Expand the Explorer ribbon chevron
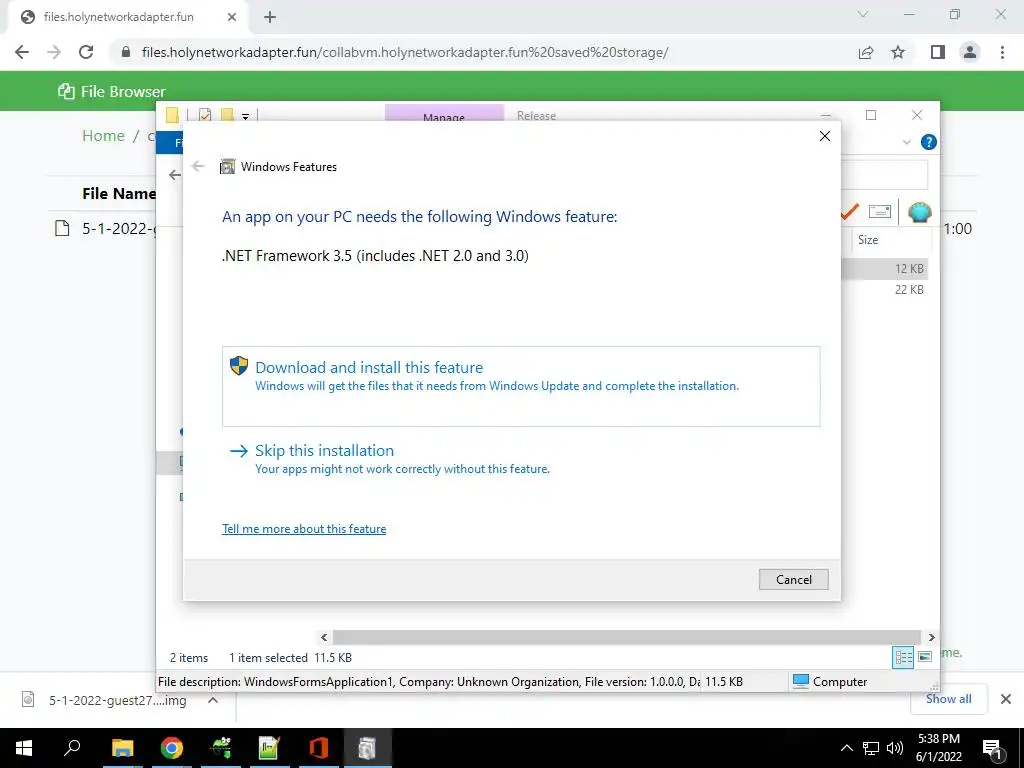This screenshot has height=768, width=1024. pos(906,142)
